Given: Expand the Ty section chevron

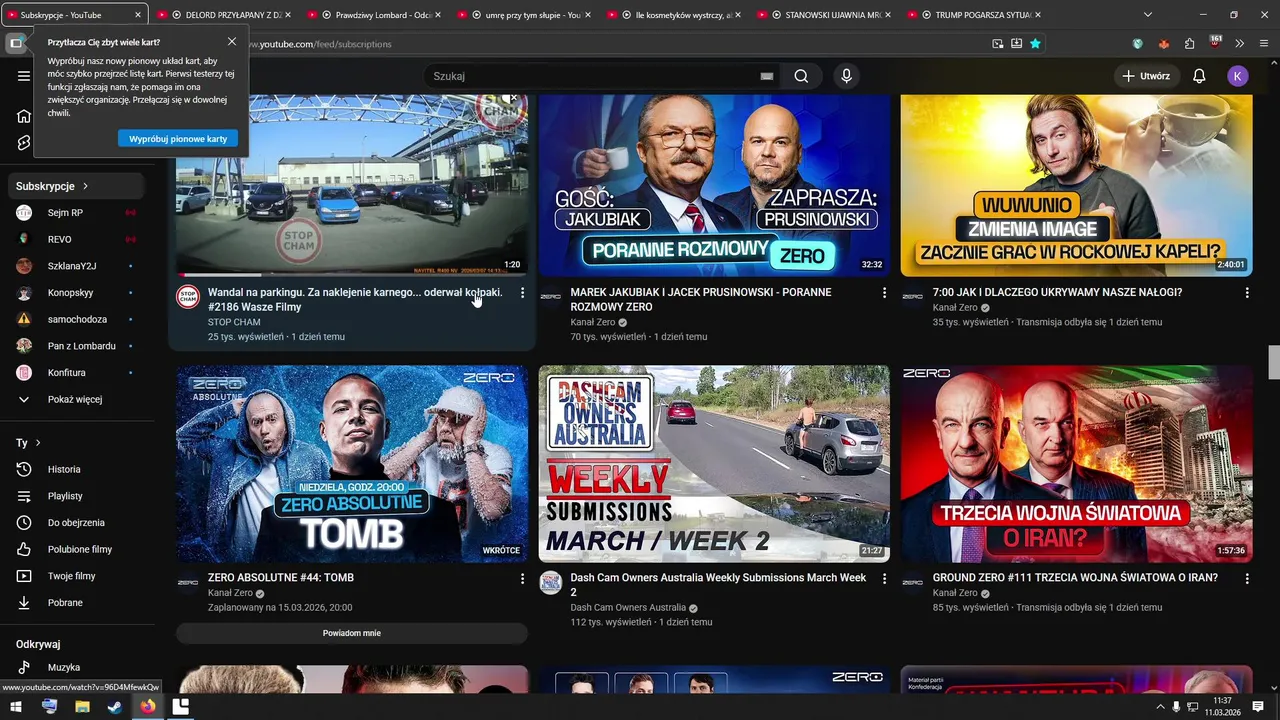Looking at the screenshot, I should pos(38,443).
